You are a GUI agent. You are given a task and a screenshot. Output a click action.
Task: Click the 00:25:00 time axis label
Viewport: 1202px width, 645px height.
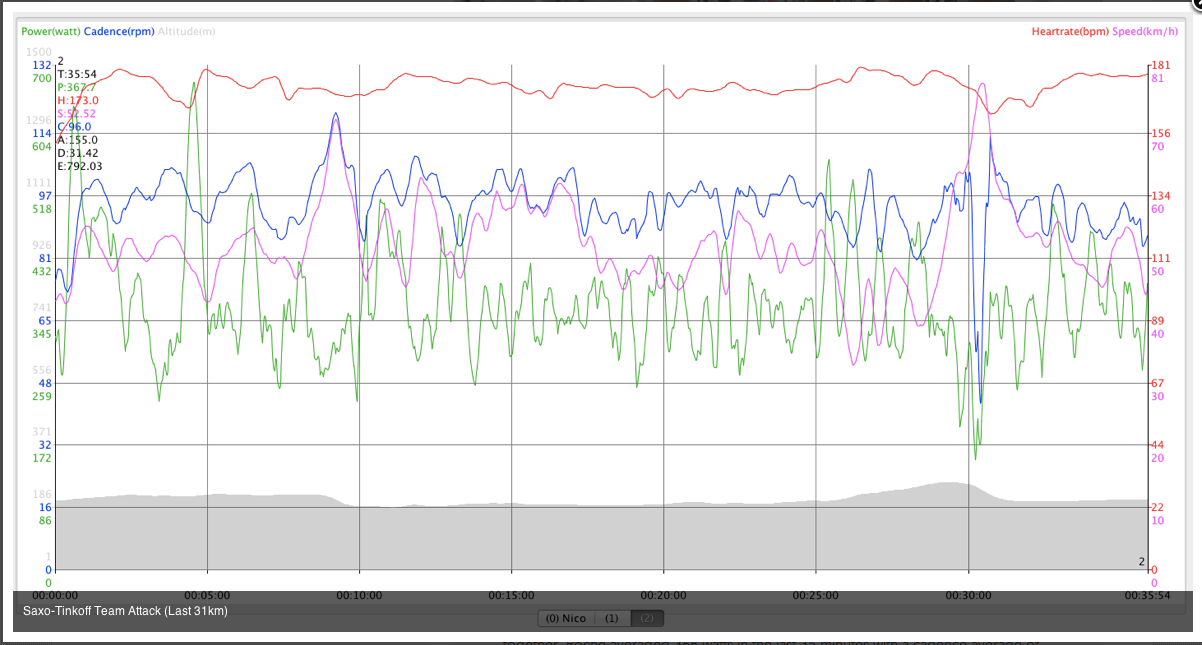pos(816,595)
